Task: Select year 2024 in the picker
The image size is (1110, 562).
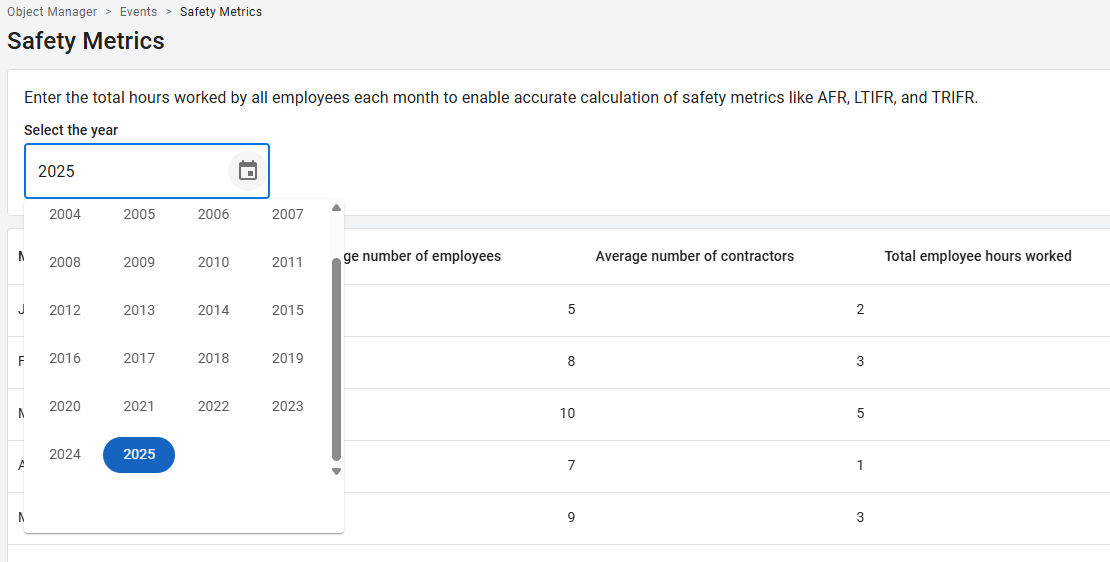Action: 65,454
